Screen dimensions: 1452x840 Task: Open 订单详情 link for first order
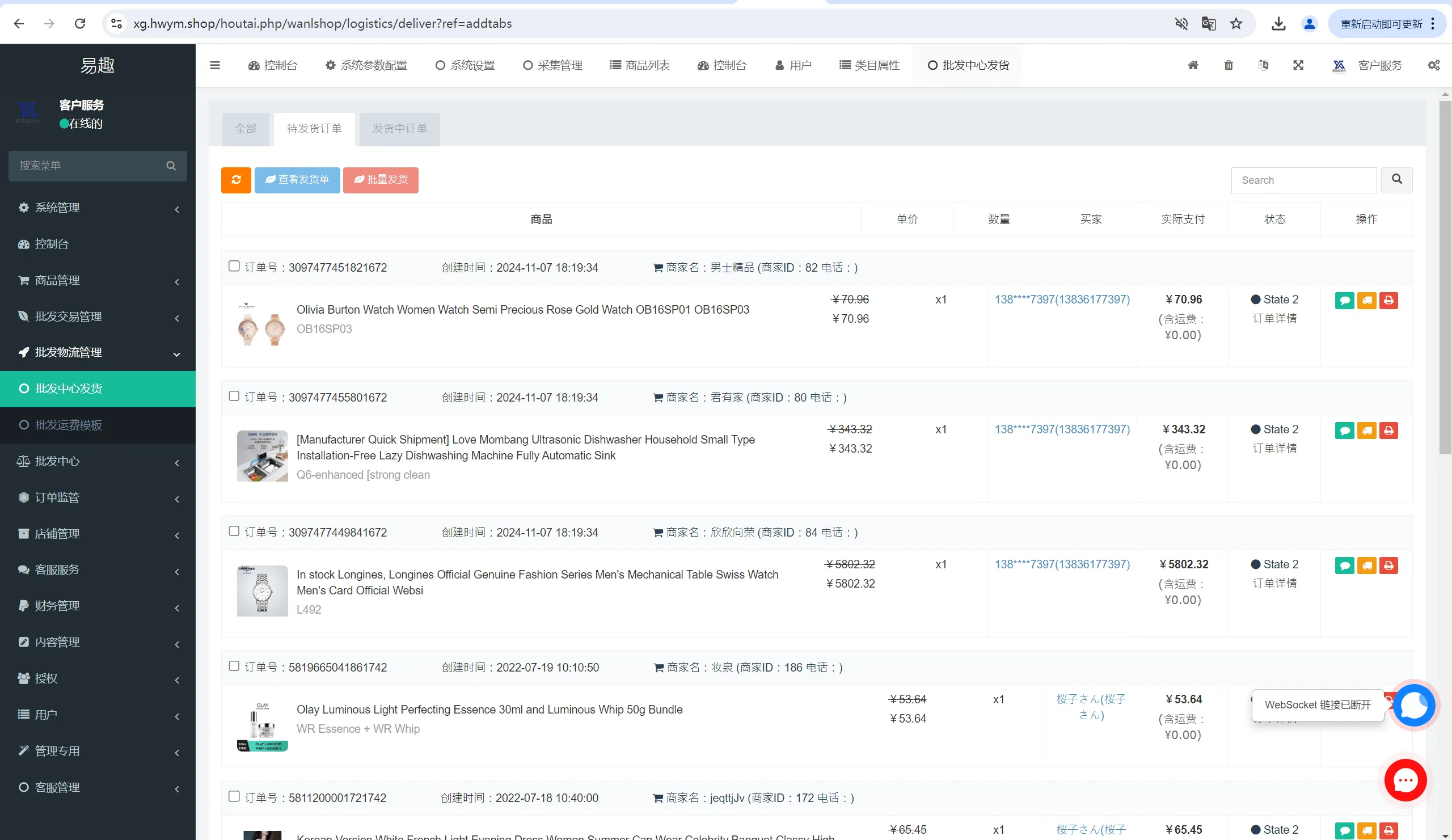pos(1274,318)
